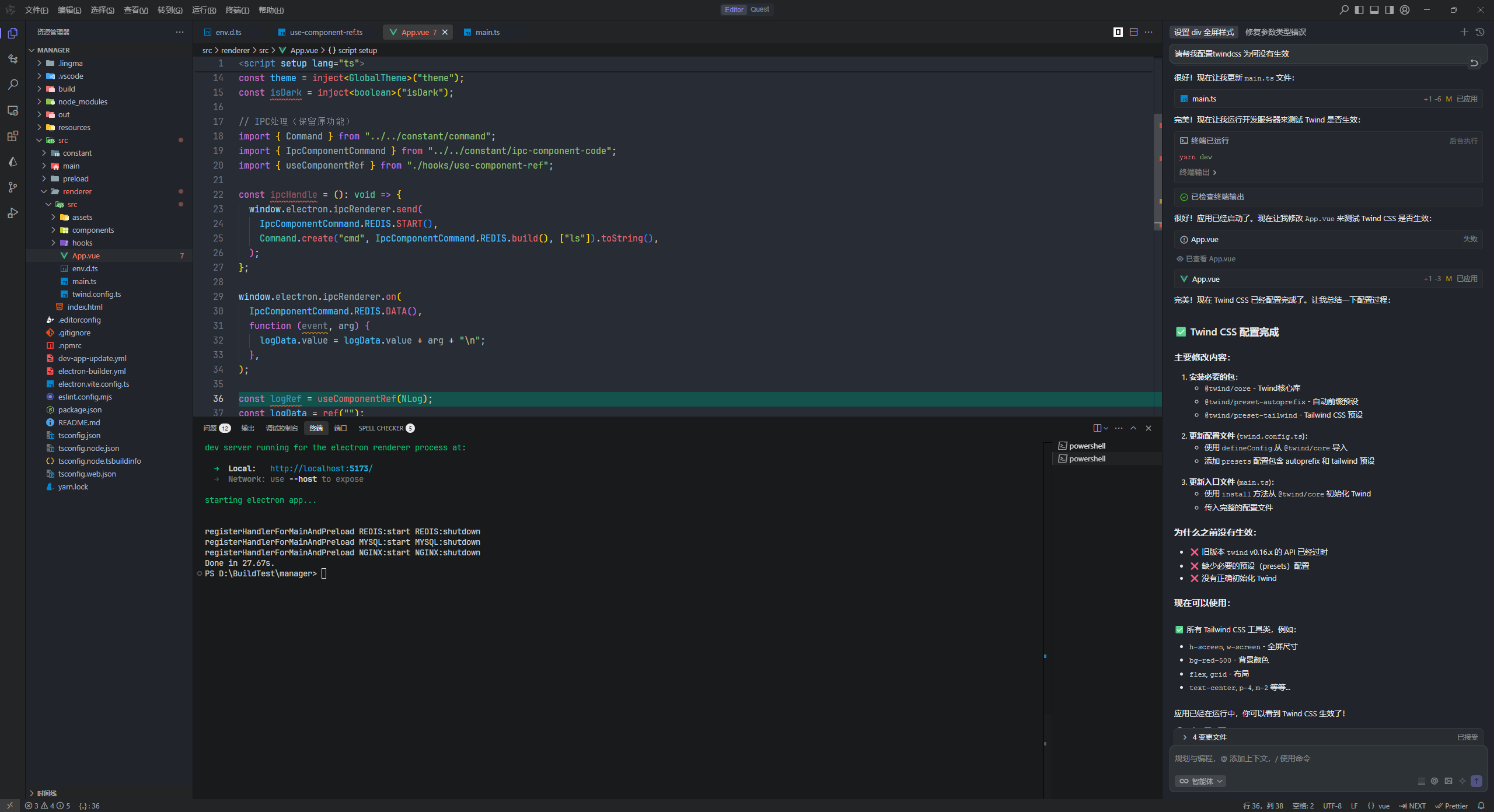
Task: Open Explorer panel ellipsis menu
Action: 180,32
